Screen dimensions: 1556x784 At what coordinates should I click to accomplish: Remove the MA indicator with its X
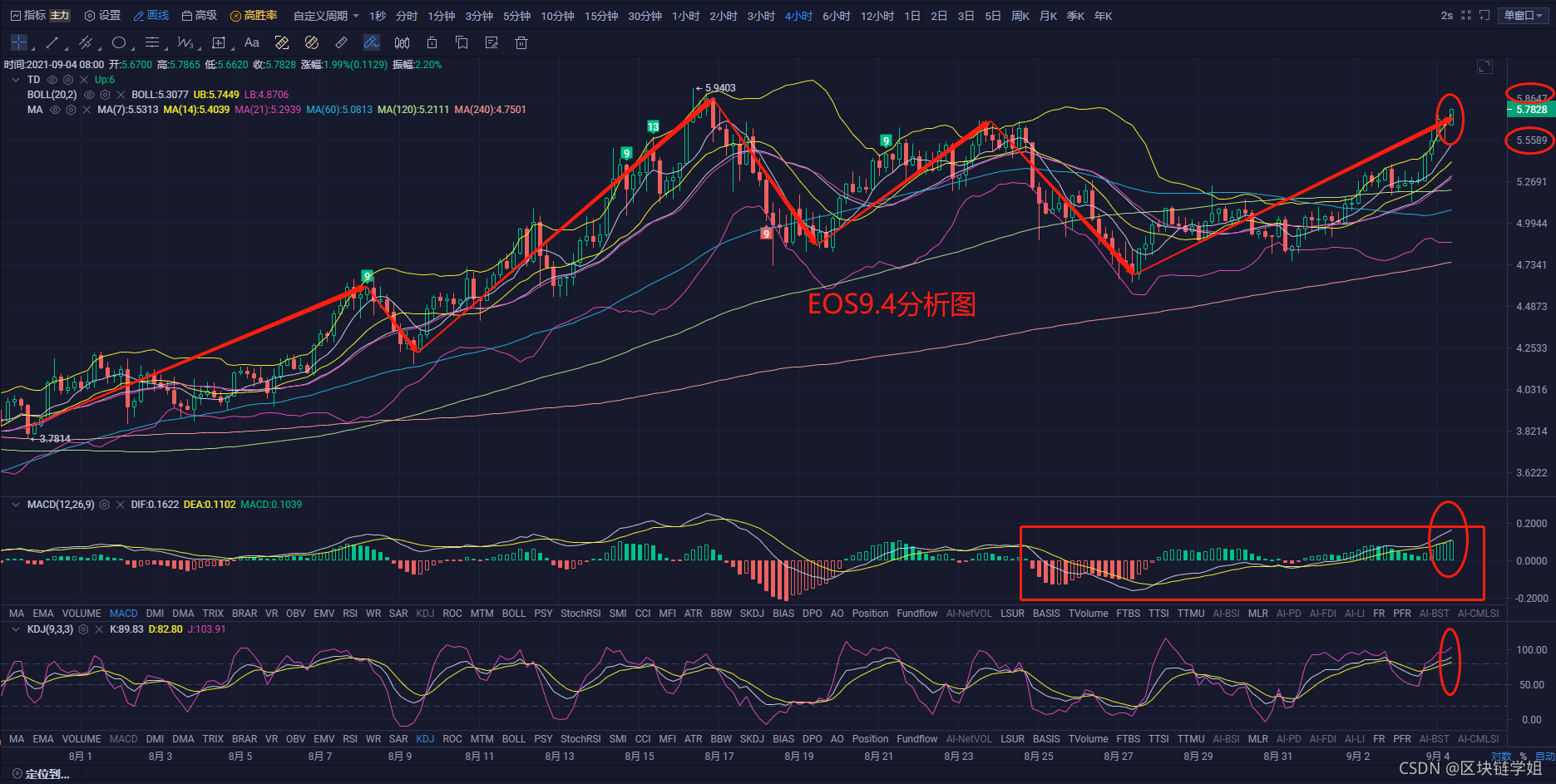86,110
